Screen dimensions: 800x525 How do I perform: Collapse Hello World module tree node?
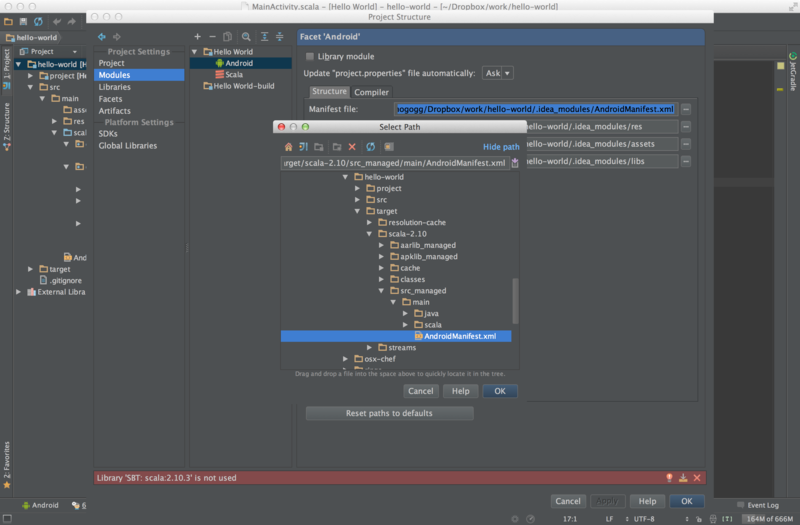194,52
